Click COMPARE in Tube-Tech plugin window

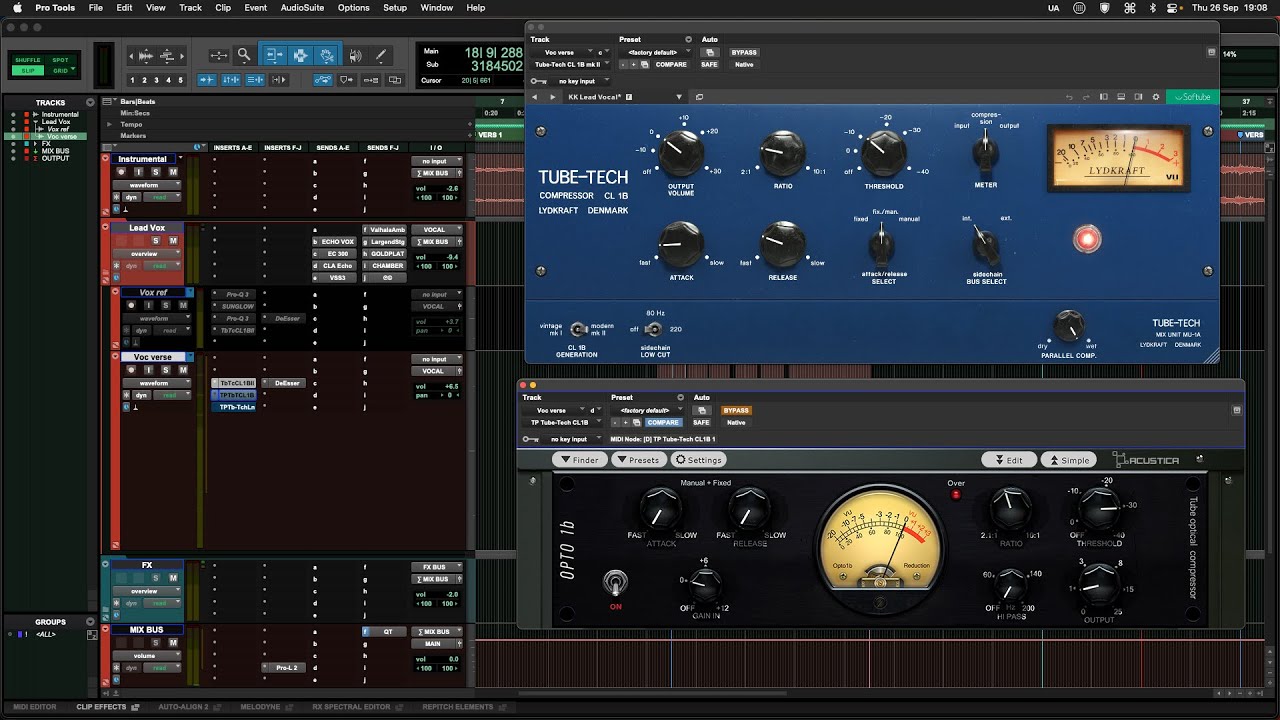(671, 64)
